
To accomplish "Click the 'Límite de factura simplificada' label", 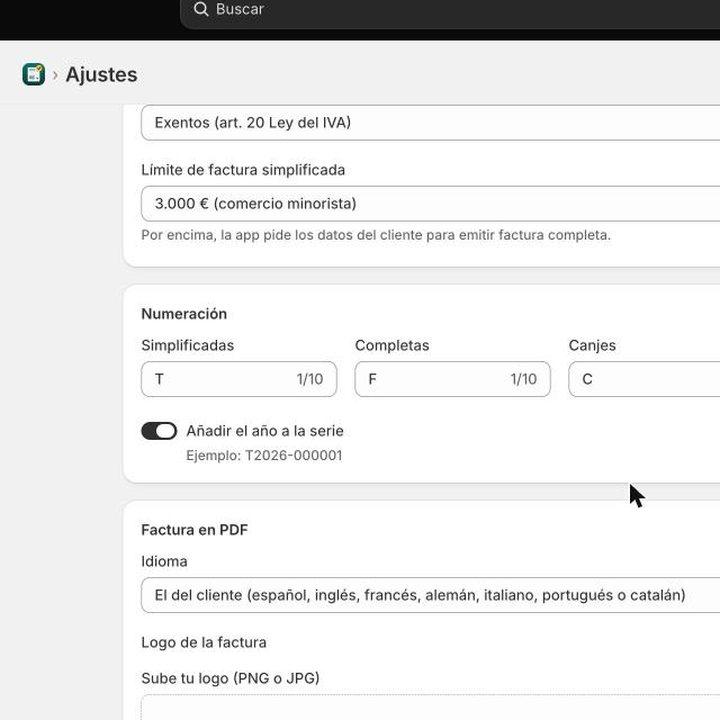I will [243, 169].
